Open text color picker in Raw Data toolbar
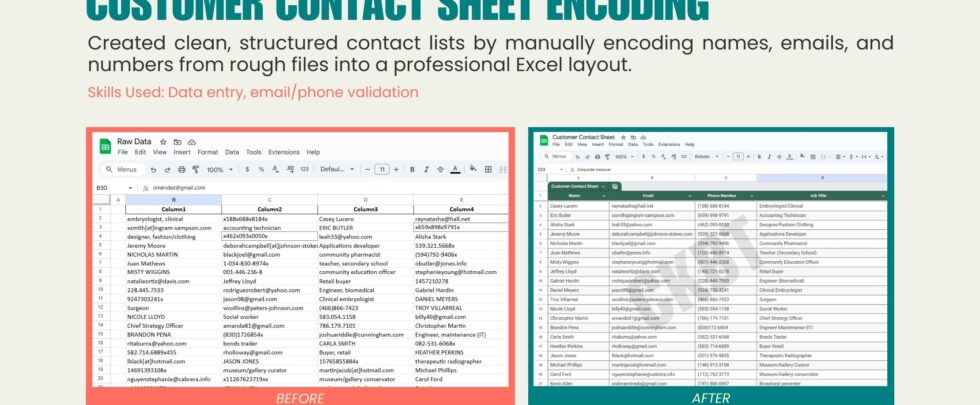The image size is (980, 405). [456, 170]
